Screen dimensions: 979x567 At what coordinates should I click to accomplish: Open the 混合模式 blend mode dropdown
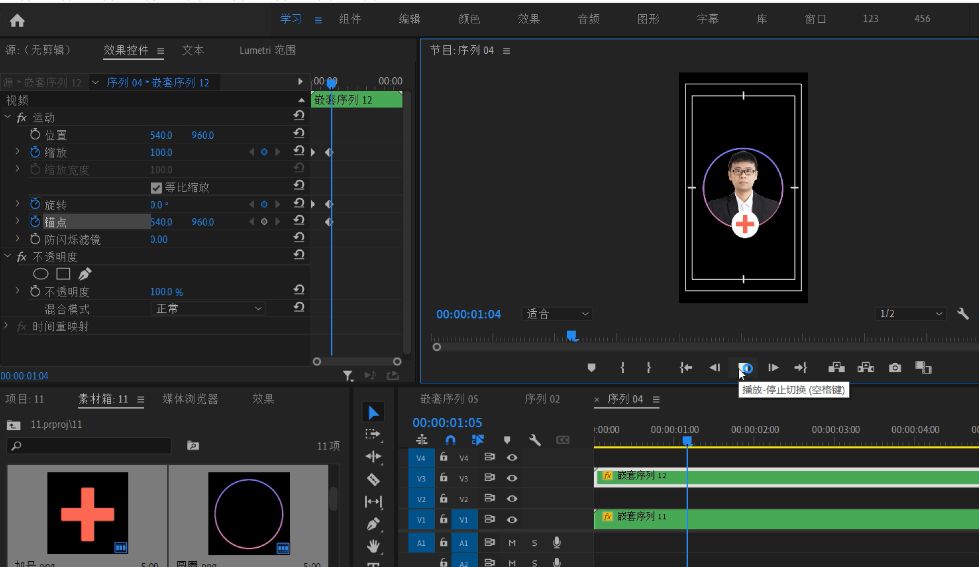tap(208, 309)
